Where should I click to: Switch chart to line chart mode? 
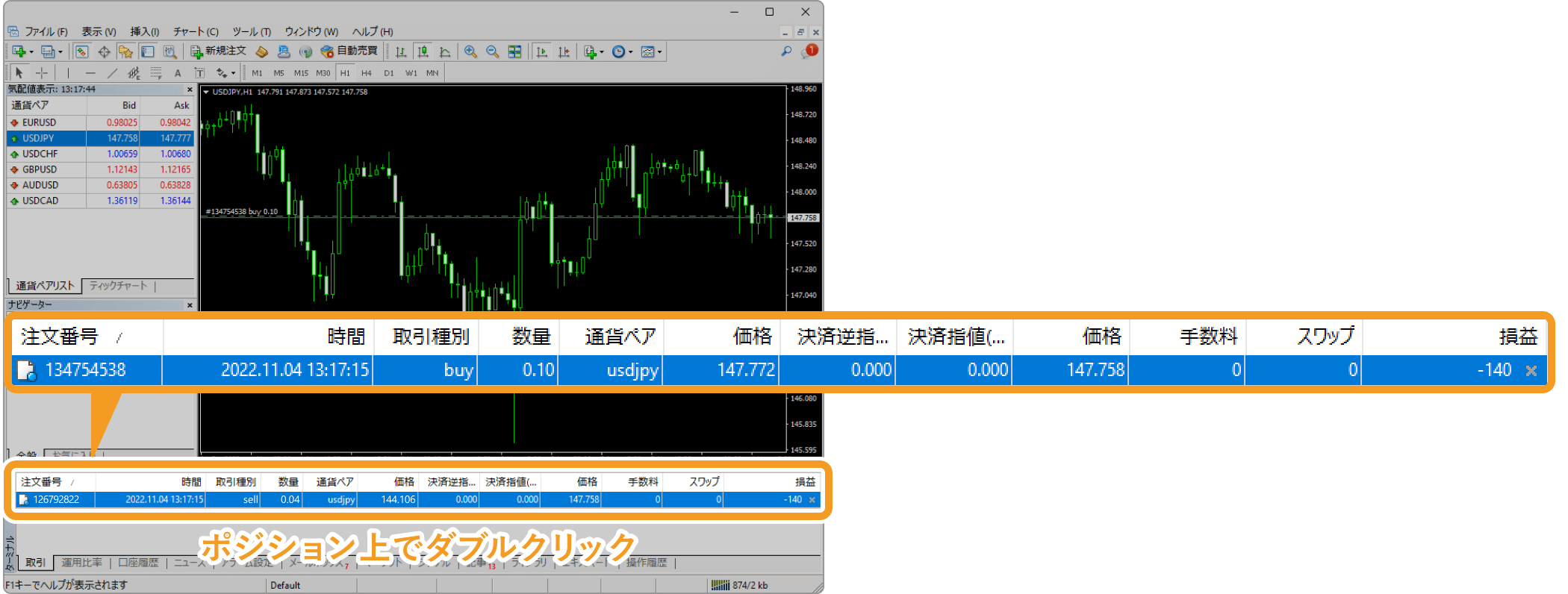pyautogui.click(x=445, y=51)
